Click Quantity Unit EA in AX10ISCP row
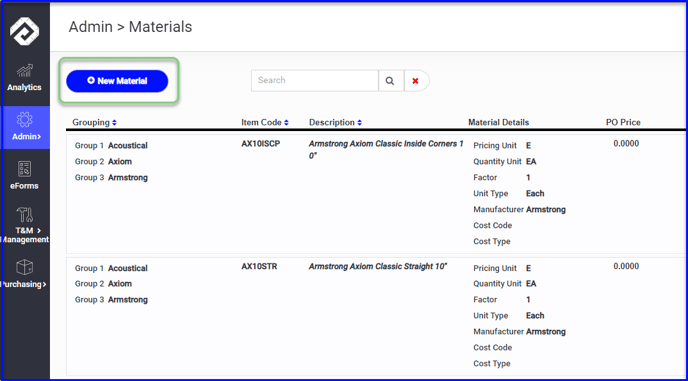Image resolution: width=688 pixels, height=381 pixels. 505,162
